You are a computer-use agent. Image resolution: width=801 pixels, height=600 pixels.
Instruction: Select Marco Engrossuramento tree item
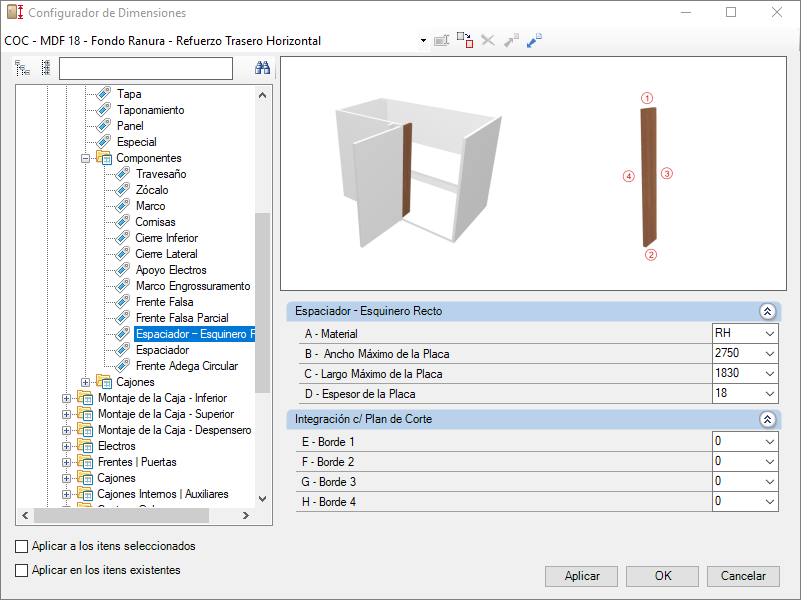point(193,286)
